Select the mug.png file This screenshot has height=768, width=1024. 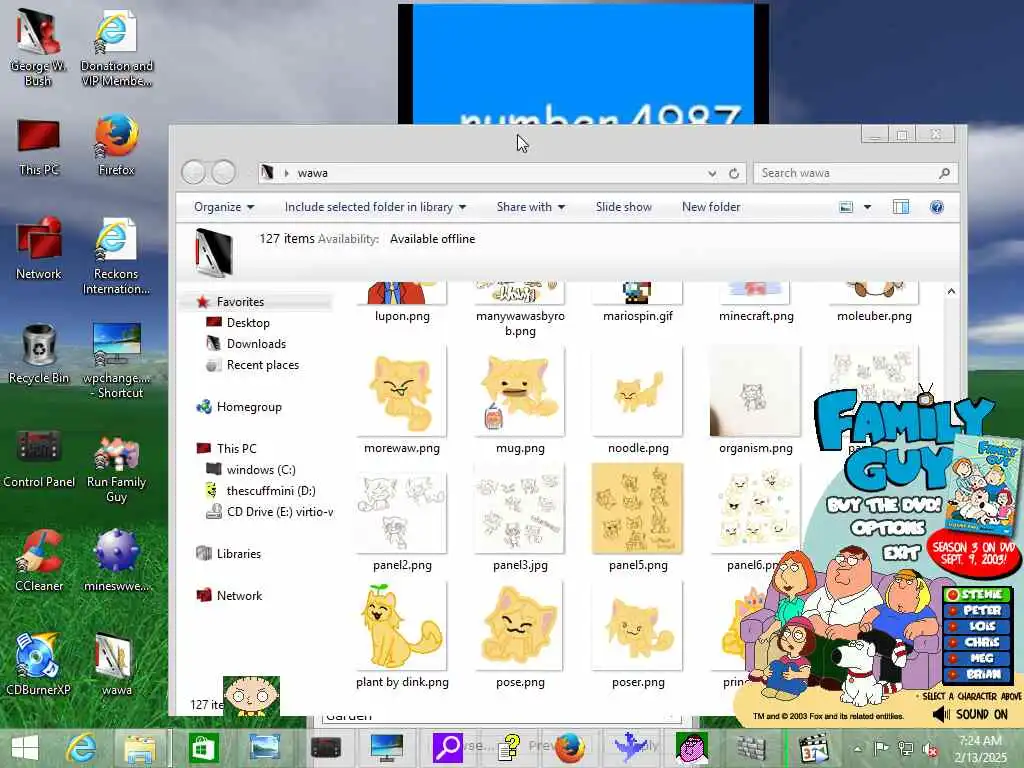click(520, 401)
